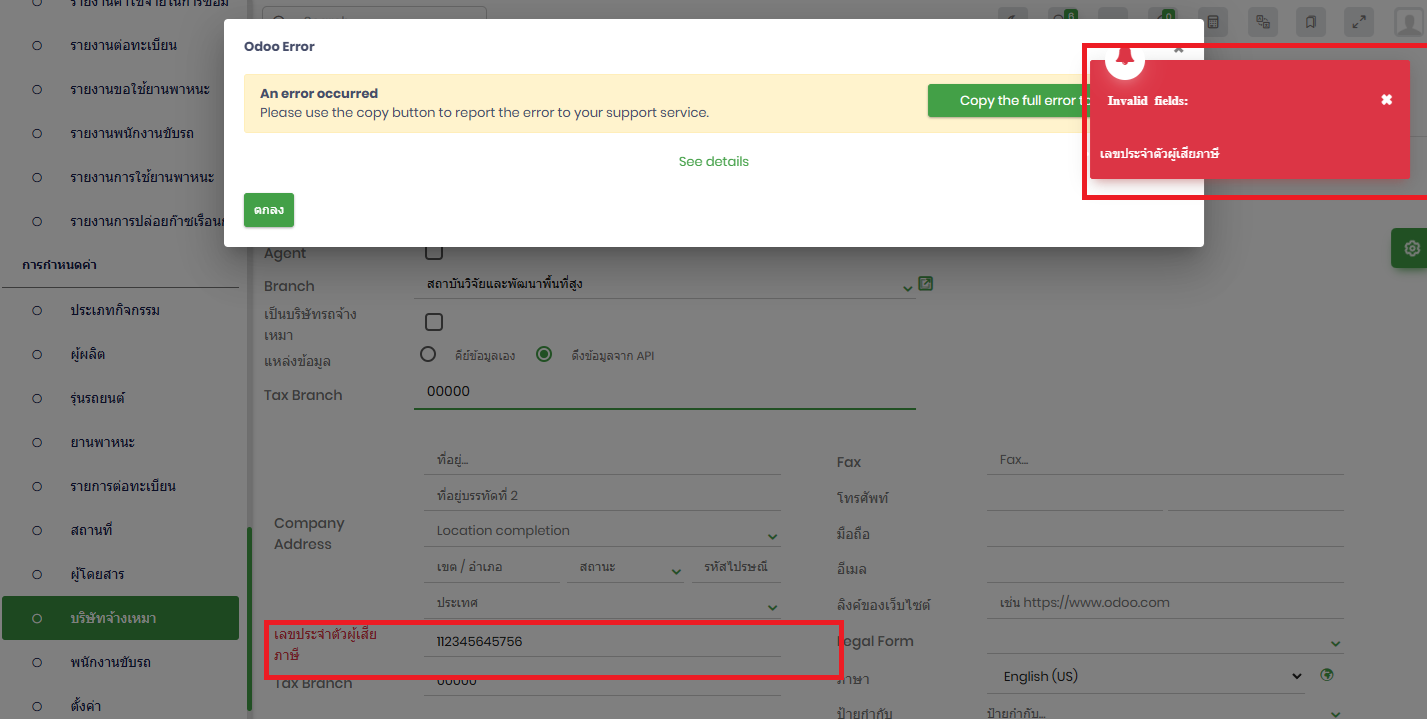Select the คีย์ข้อมูลเอง radio option
Viewport: 1427px width, 719px height.
[428, 354]
